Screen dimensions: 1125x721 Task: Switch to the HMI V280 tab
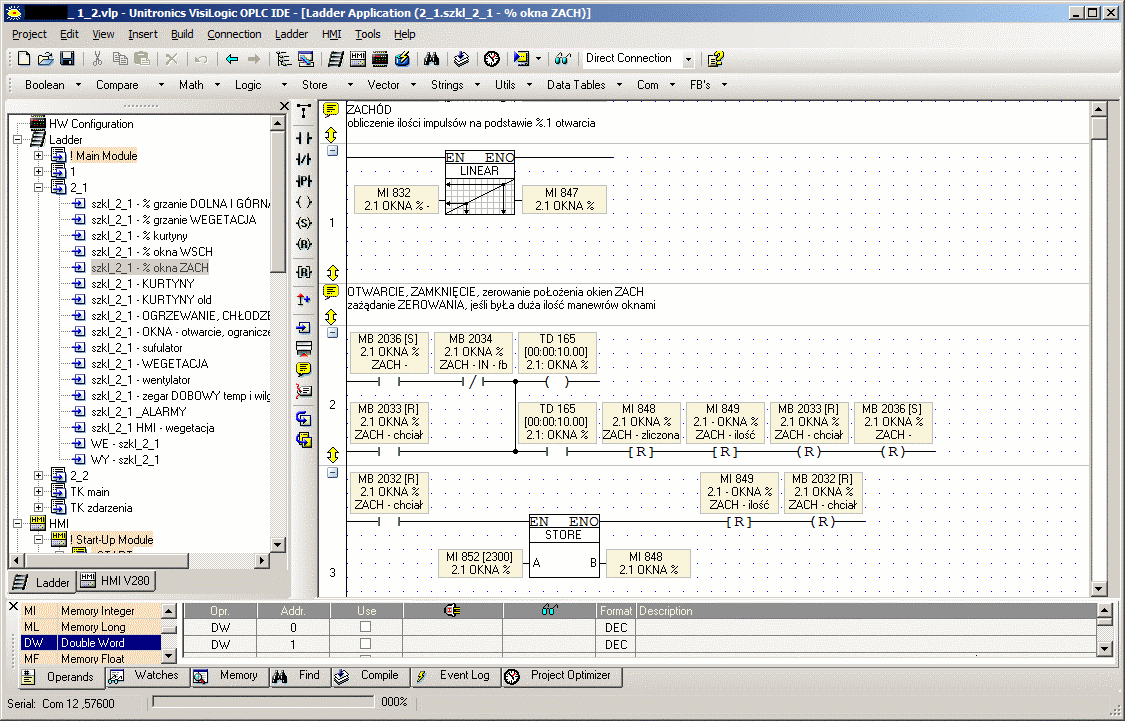tap(116, 580)
